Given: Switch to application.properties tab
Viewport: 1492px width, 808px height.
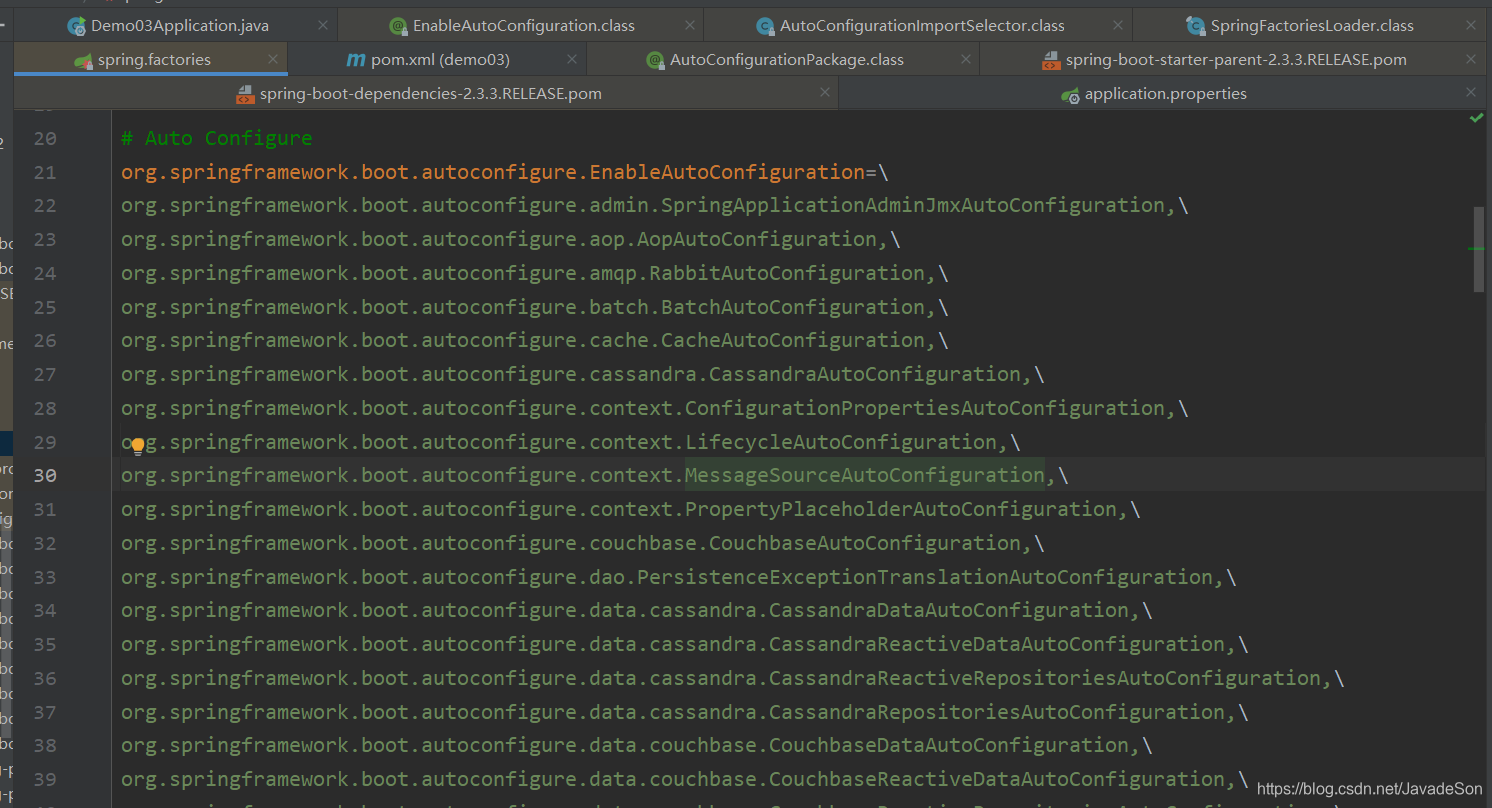Looking at the screenshot, I should click(x=1162, y=93).
